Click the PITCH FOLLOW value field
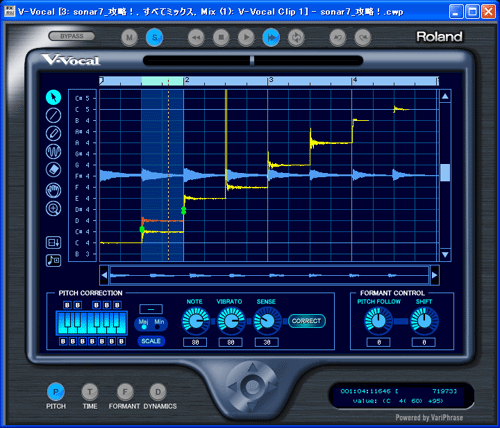Screen dimensions: 500x428 click(x=379, y=342)
